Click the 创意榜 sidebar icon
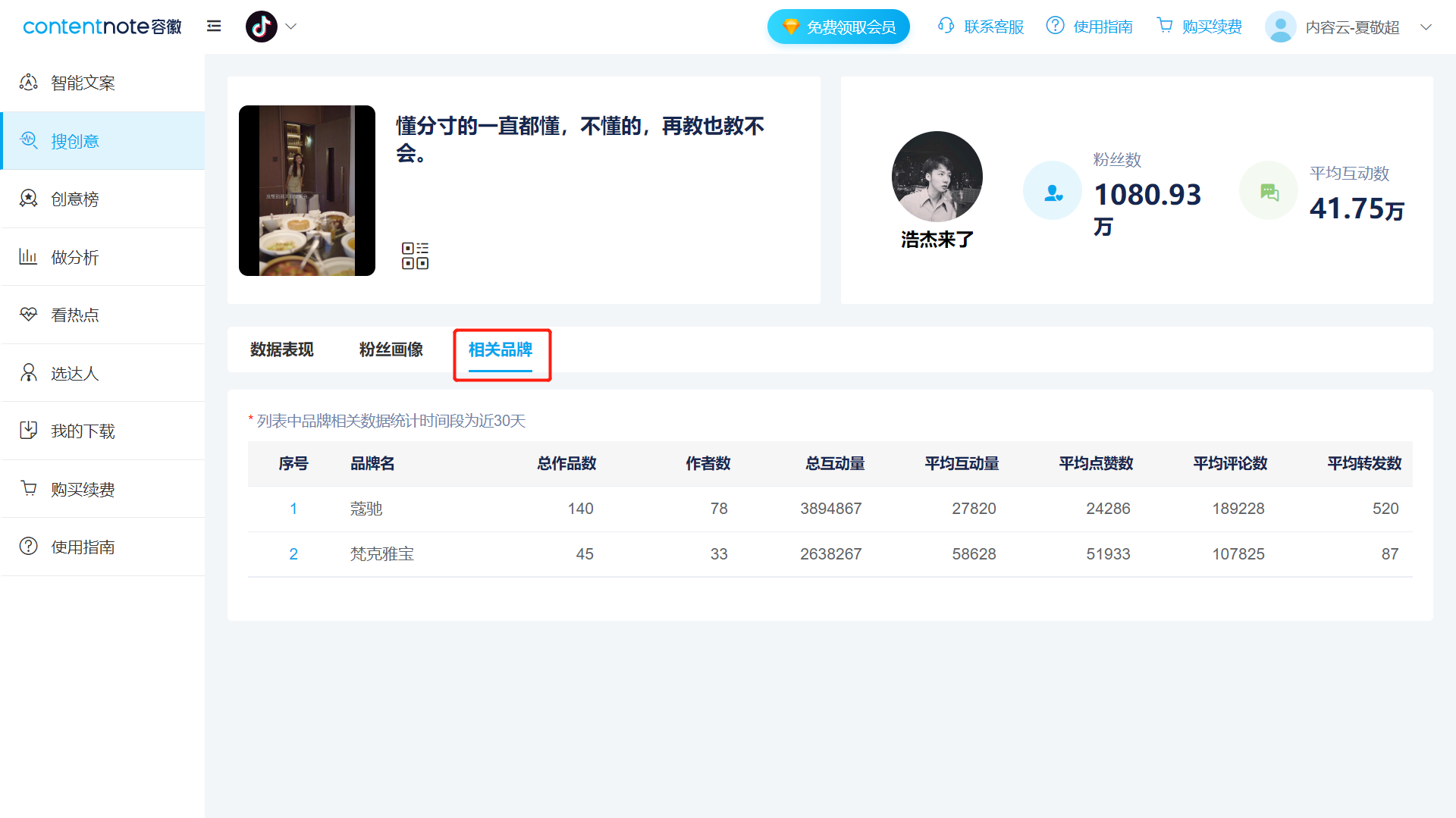Image resolution: width=1456 pixels, height=818 pixels. pos(29,199)
